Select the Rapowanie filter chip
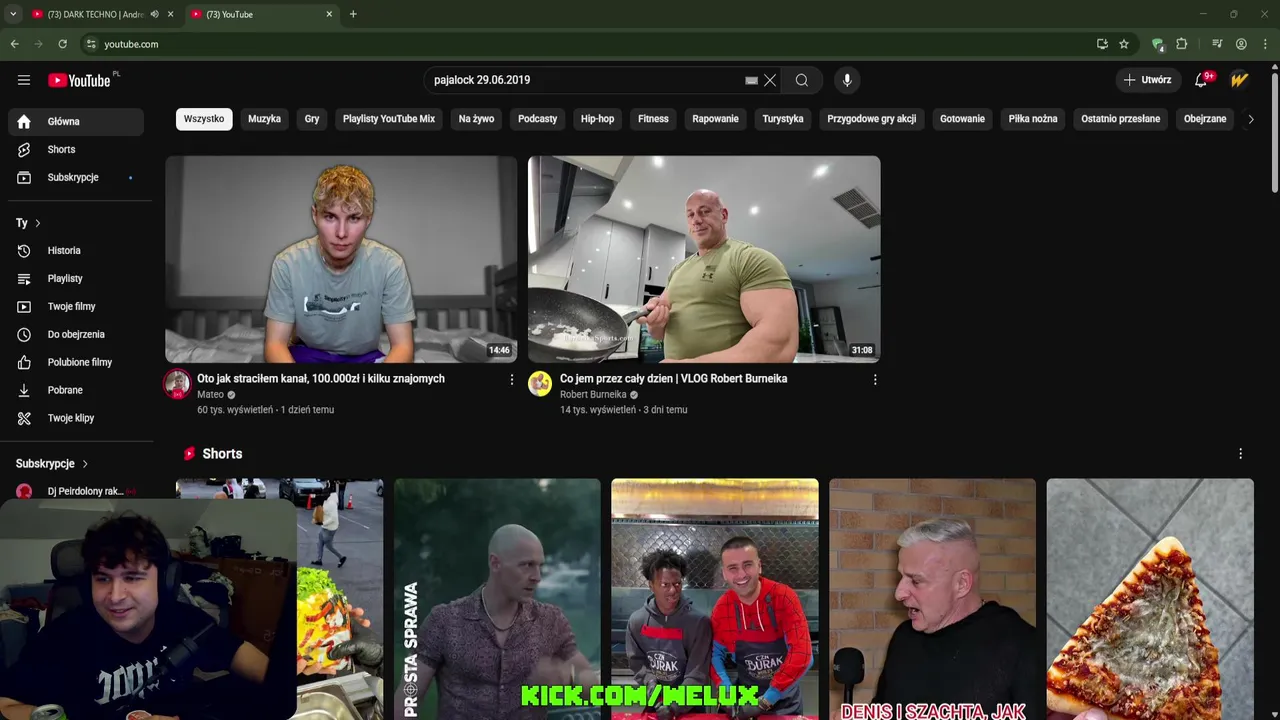1280x720 pixels. [715, 119]
